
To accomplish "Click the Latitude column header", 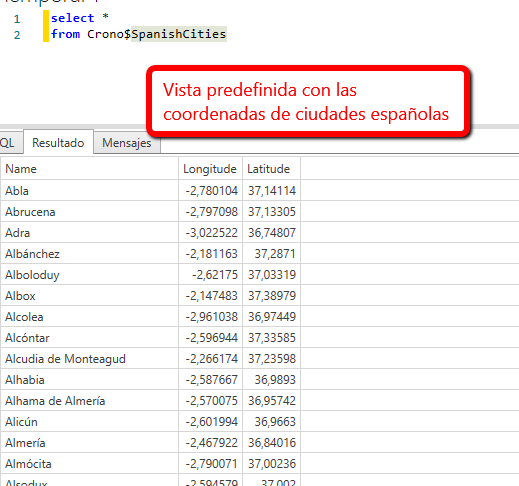I will (x=271, y=169).
